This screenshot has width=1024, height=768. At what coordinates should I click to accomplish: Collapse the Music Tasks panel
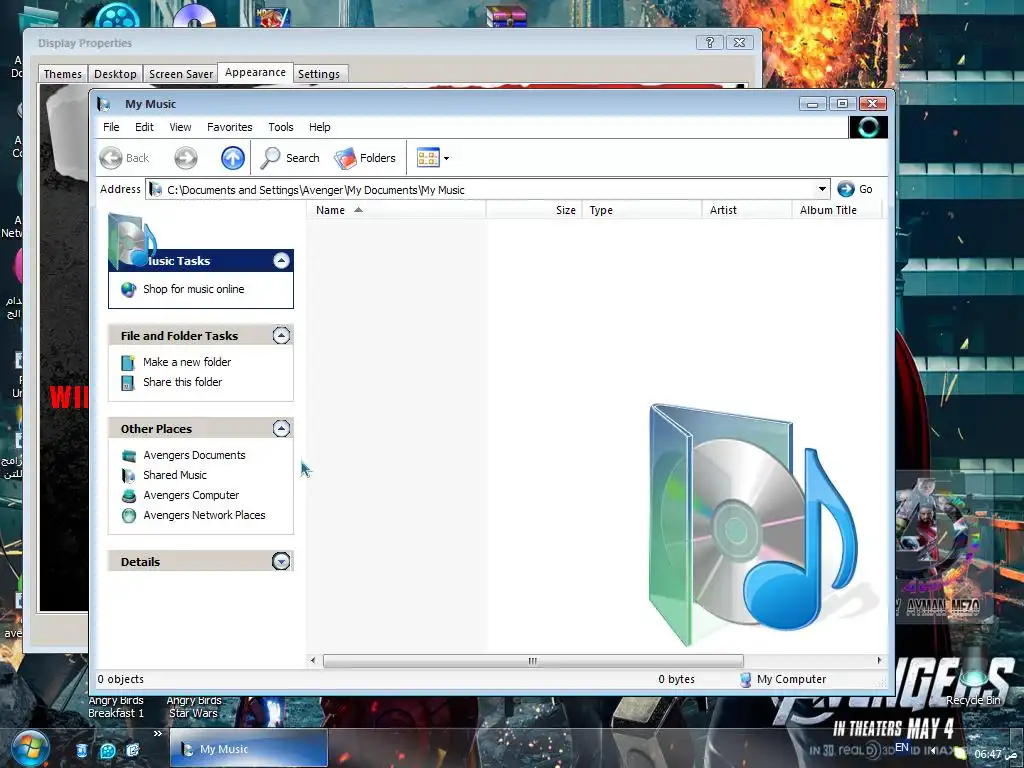[x=281, y=261]
